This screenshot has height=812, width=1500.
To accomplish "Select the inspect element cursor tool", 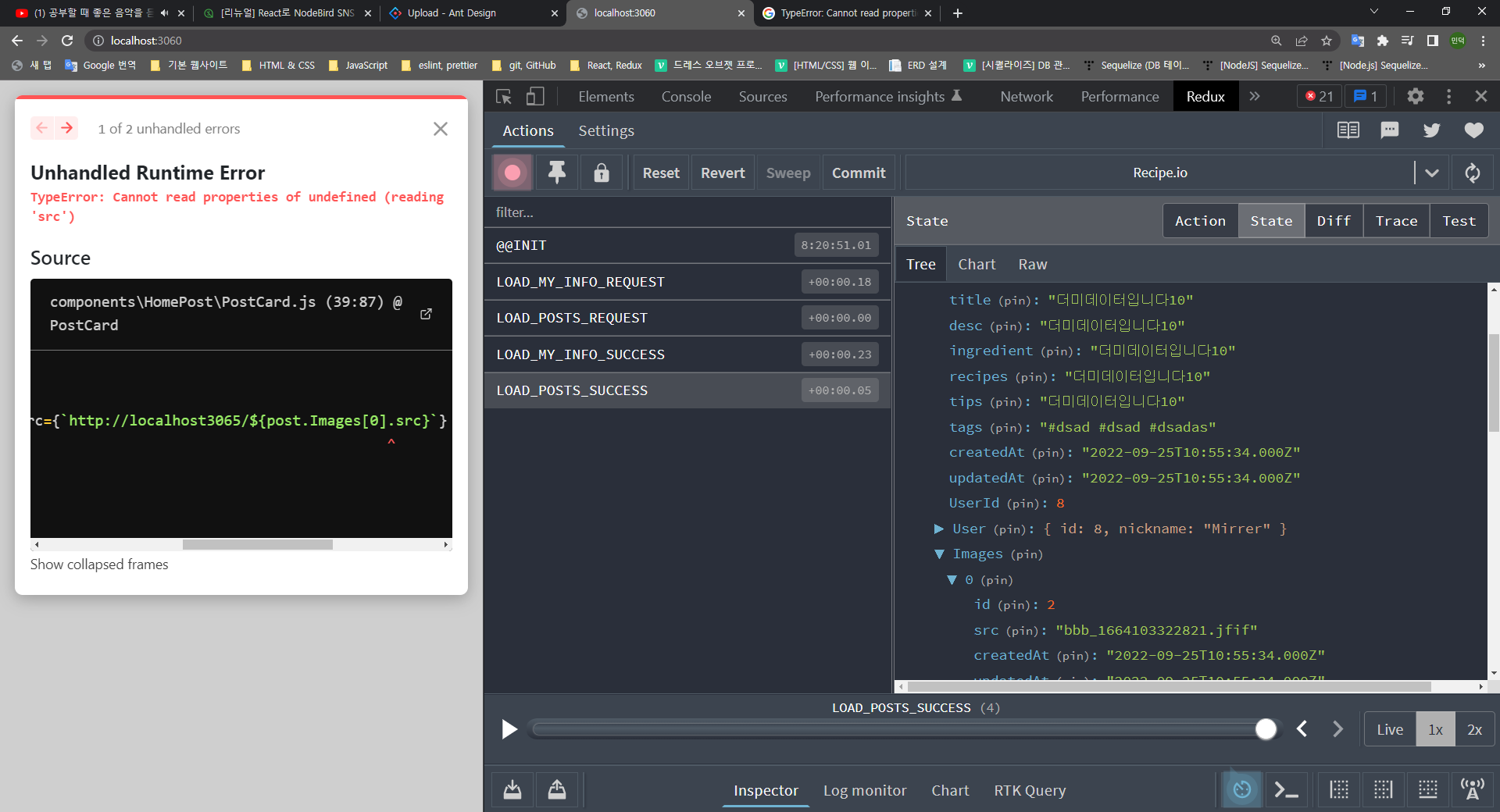I will [x=502, y=96].
